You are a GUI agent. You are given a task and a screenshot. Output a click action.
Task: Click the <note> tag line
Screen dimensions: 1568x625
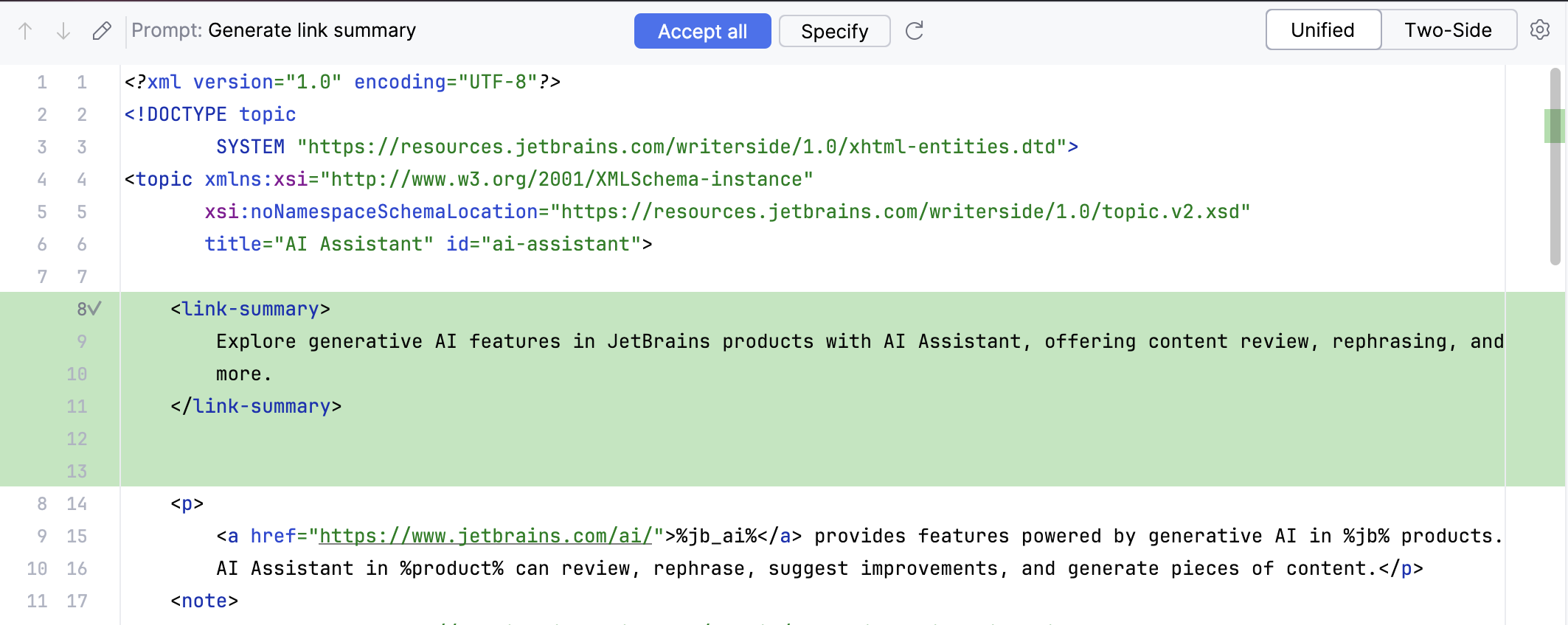pos(204,601)
